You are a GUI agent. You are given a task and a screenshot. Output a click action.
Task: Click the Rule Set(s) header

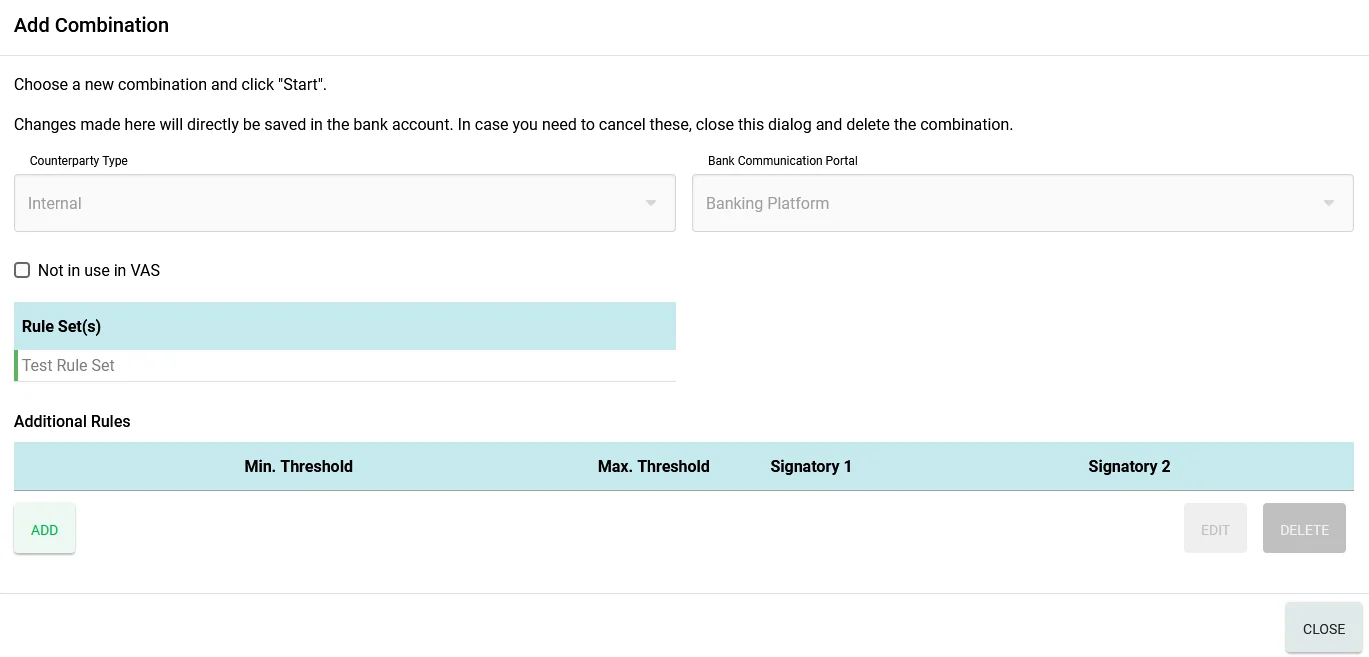point(345,326)
